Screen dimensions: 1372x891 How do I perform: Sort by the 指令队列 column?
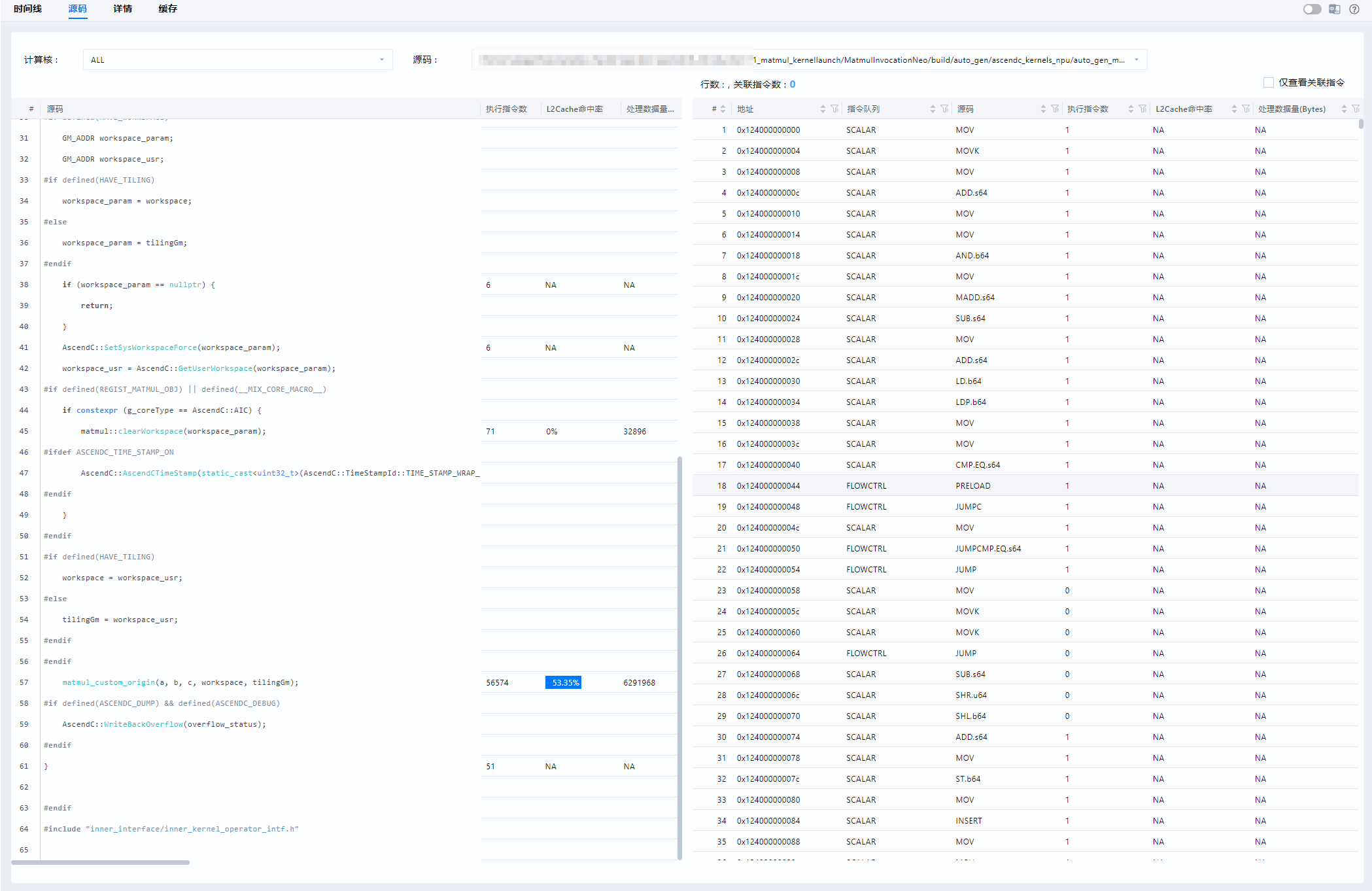[x=933, y=109]
